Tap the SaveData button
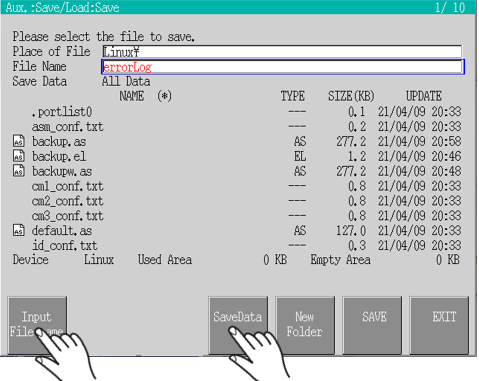This screenshot has height=381, width=479. click(238, 325)
